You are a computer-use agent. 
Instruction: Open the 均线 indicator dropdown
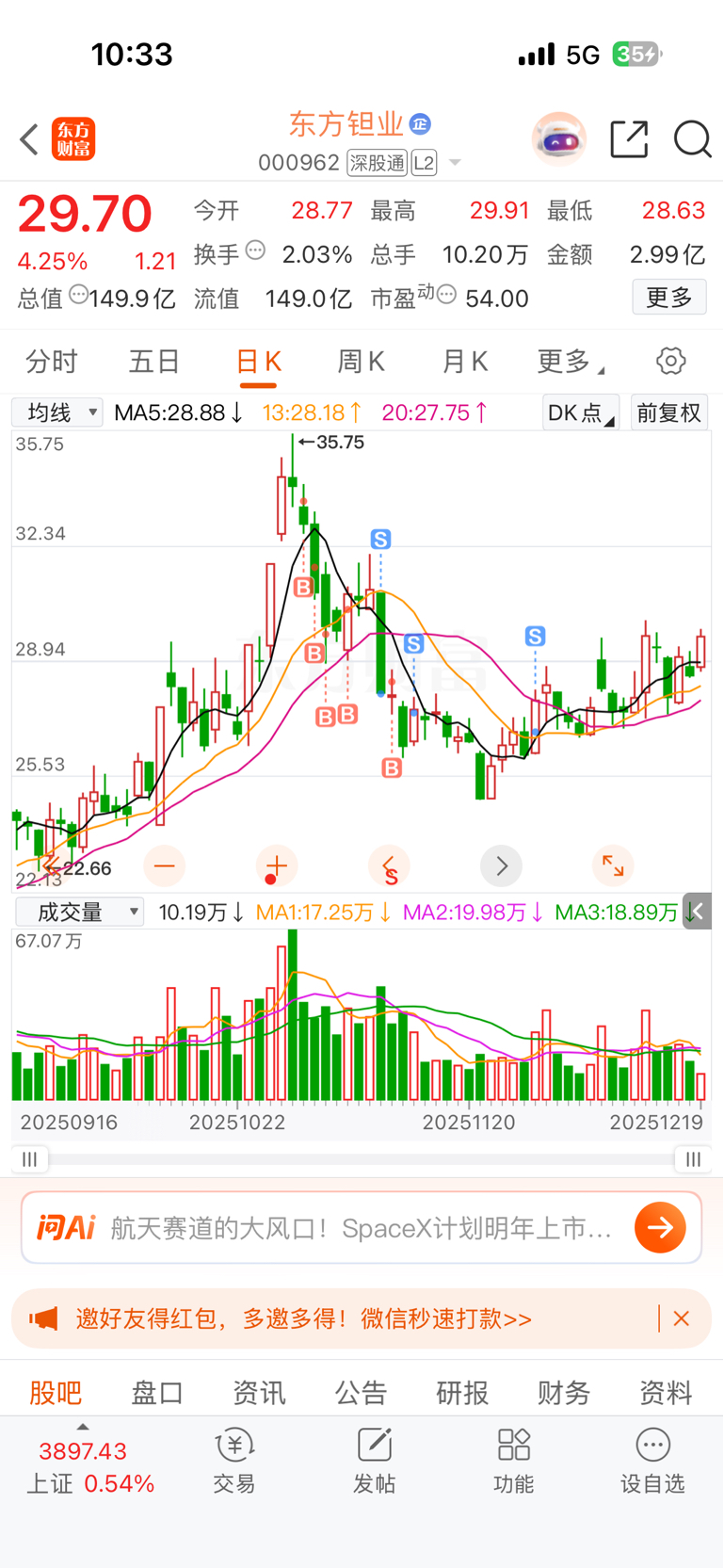[57, 412]
